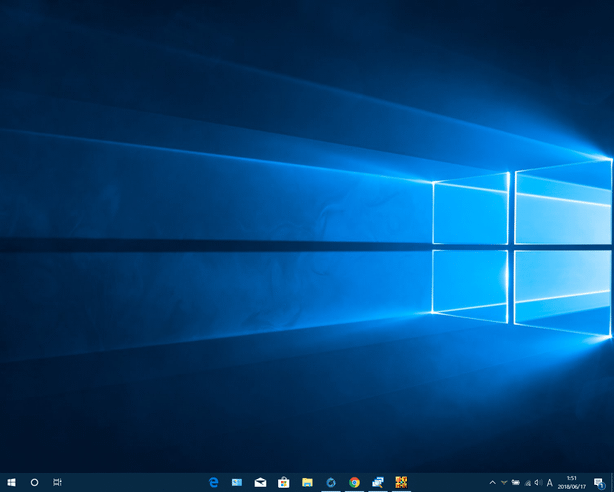Open the Mail app
Image resolution: width=614 pixels, height=492 pixels.
[260, 482]
